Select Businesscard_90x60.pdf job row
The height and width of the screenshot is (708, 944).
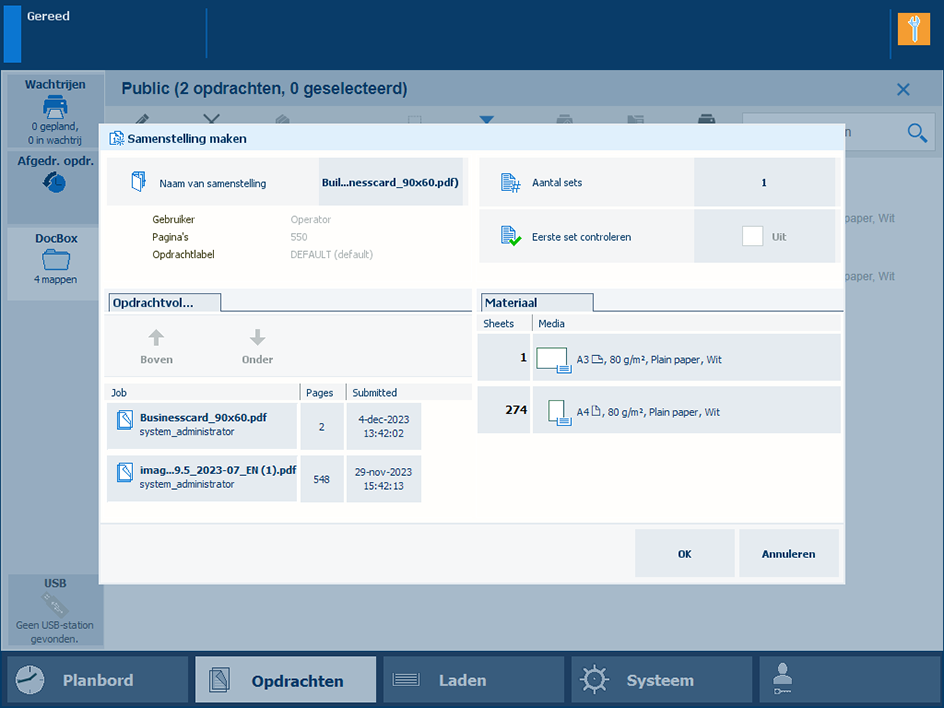(202, 425)
